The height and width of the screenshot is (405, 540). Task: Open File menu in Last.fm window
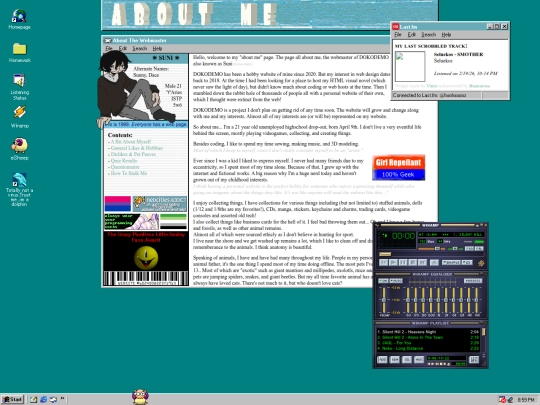click(x=398, y=34)
